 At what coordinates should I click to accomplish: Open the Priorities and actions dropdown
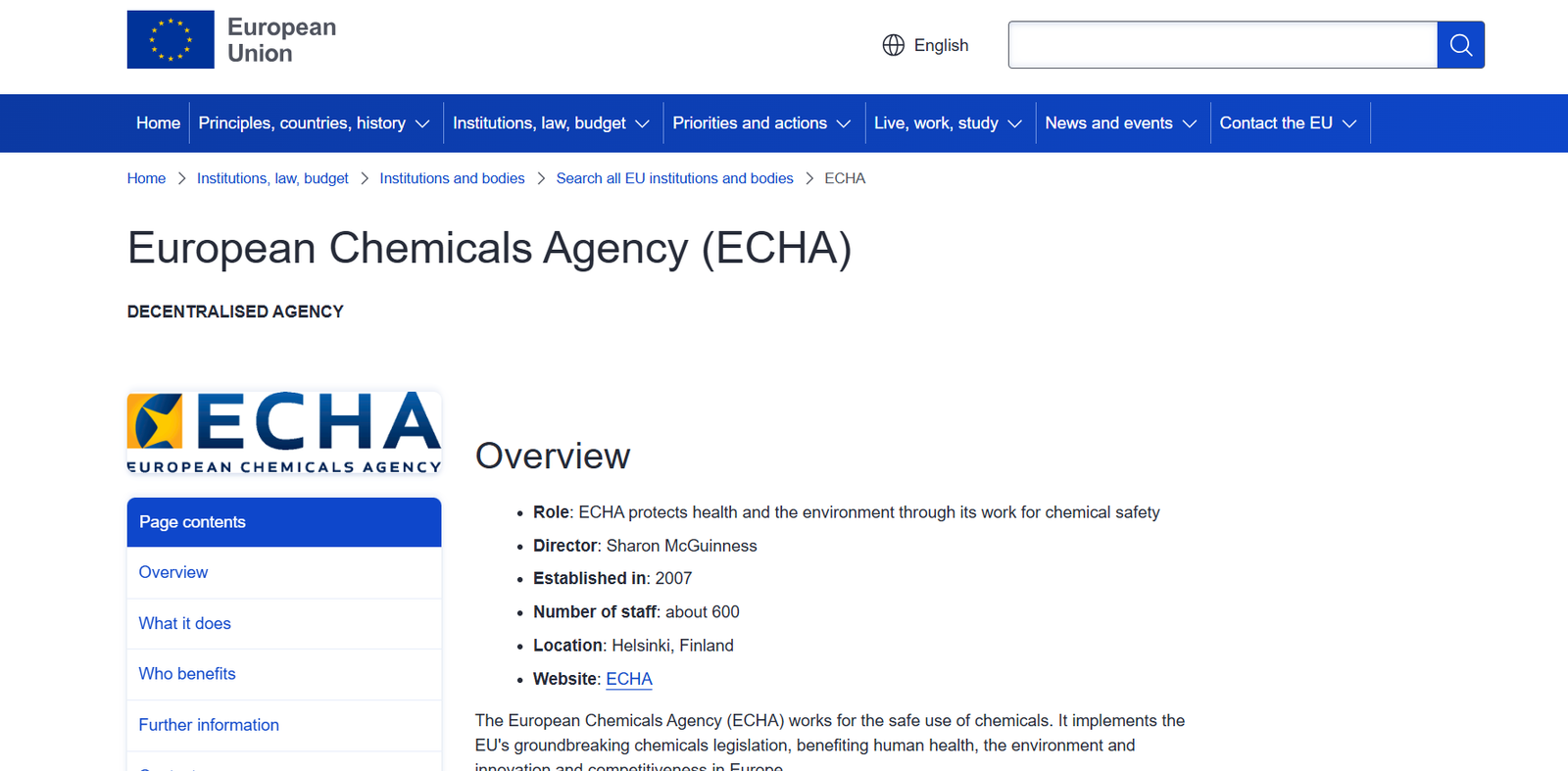[762, 123]
